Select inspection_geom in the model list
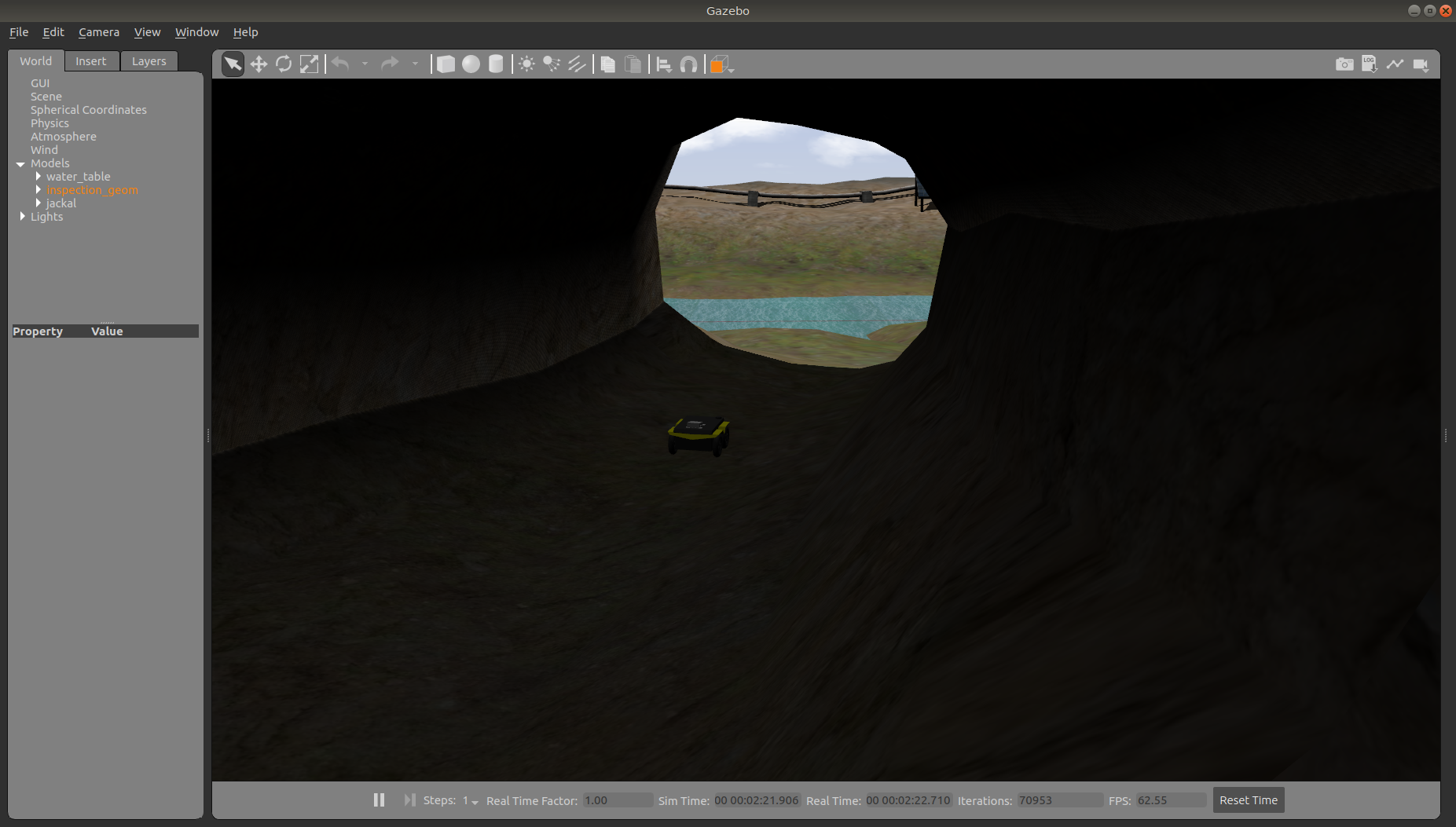Viewport: 1456px width, 827px height. tap(92, 190)
